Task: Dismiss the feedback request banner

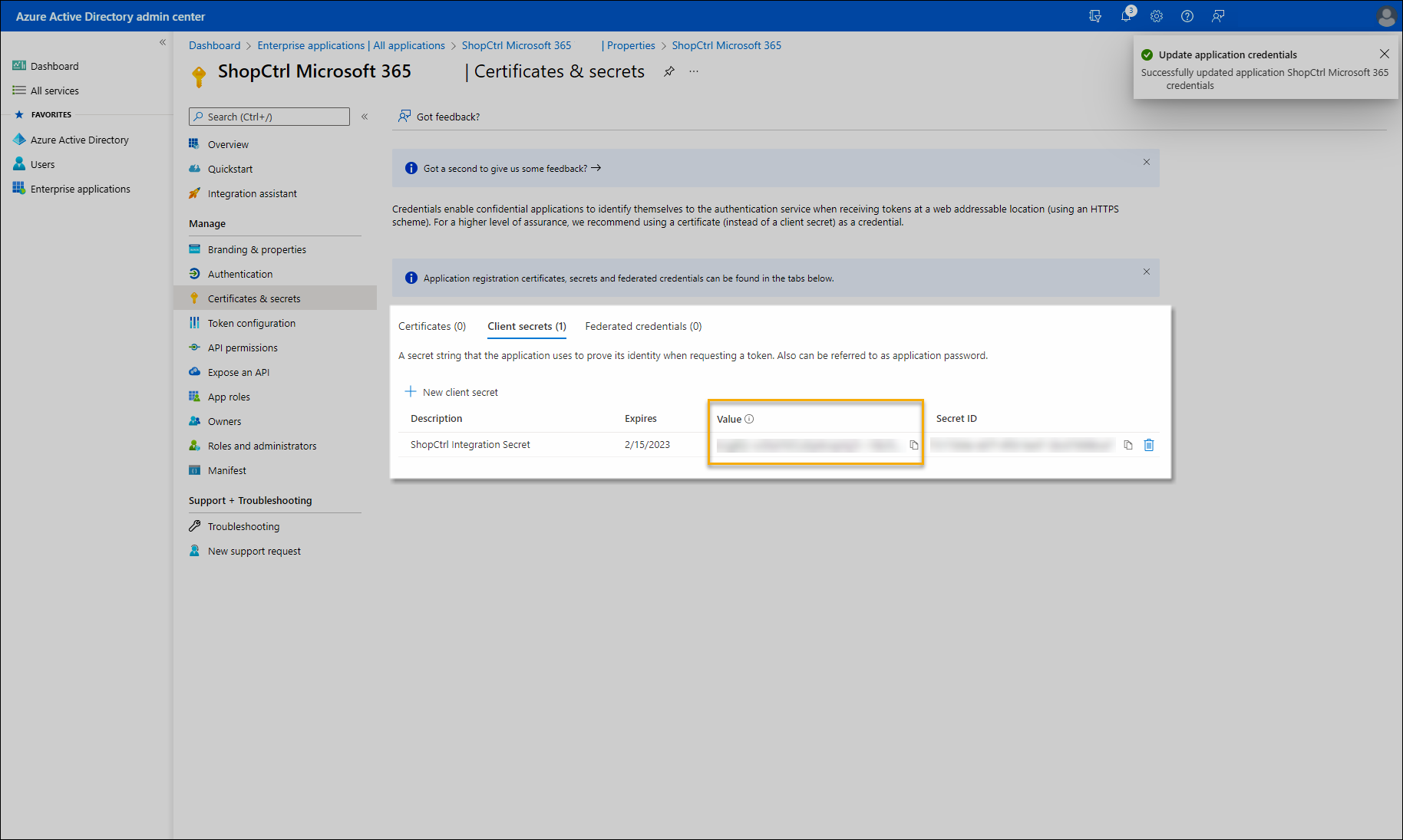Action: point(1147,162)
